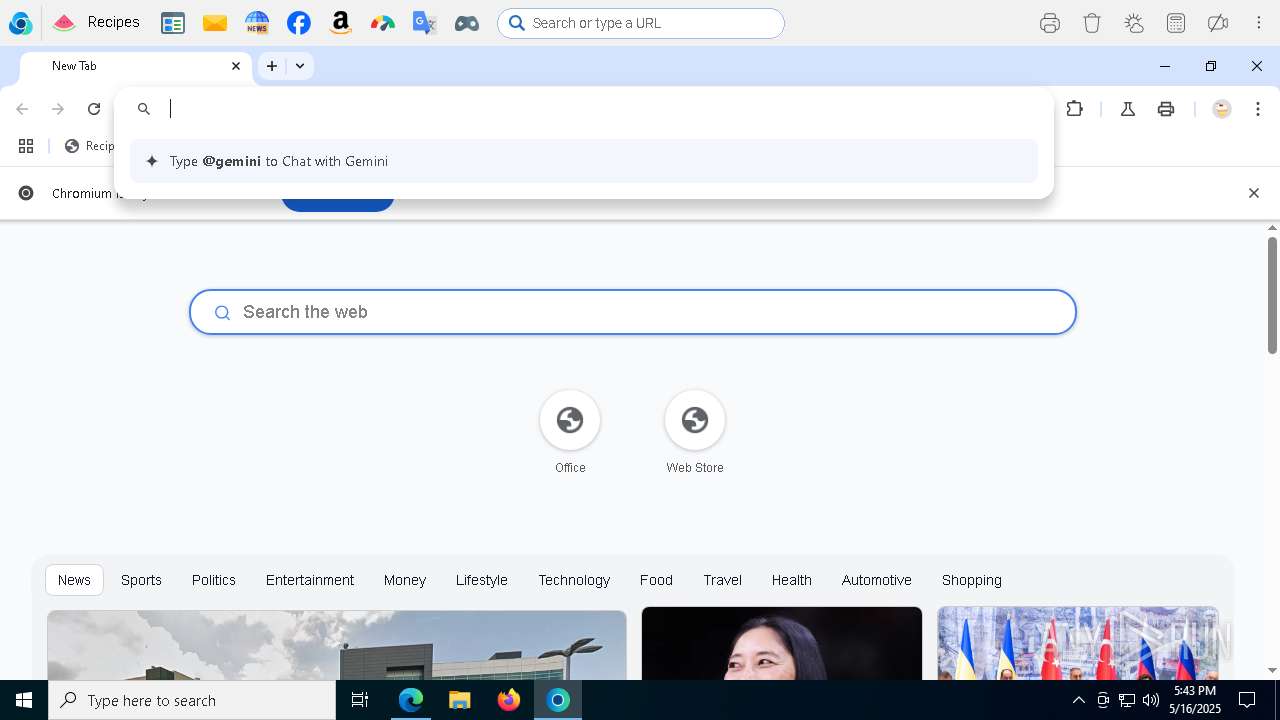Open the Windows notification center
Viewport: 1280px width, 720px height.
(1247, 700)
